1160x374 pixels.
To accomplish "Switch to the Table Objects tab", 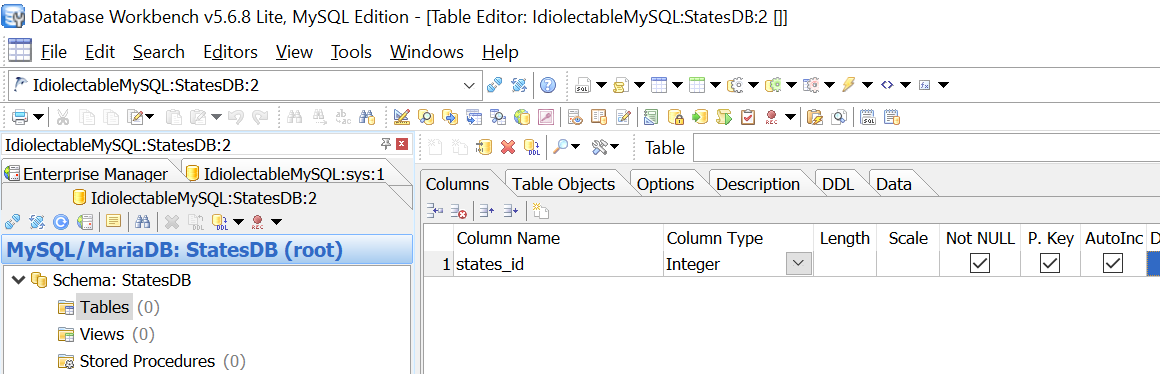I will [564, 184].
